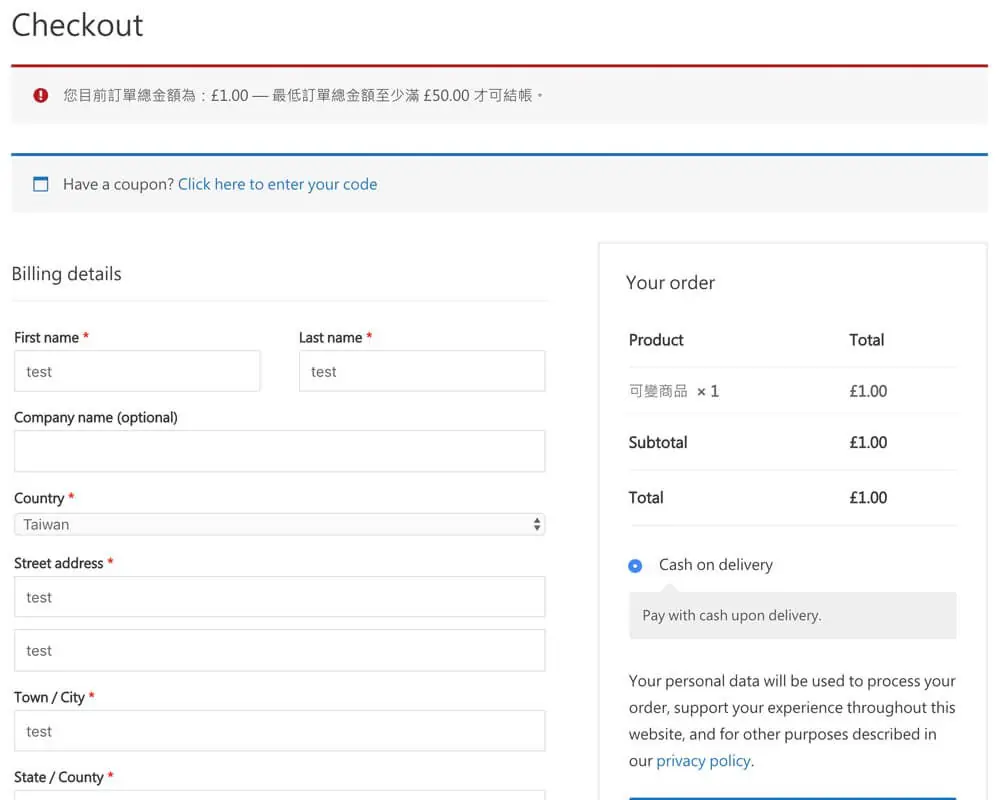1000x800 pixels.
Task: Click the Subtotal £1.00 amount
Action: tap(868, 442)
